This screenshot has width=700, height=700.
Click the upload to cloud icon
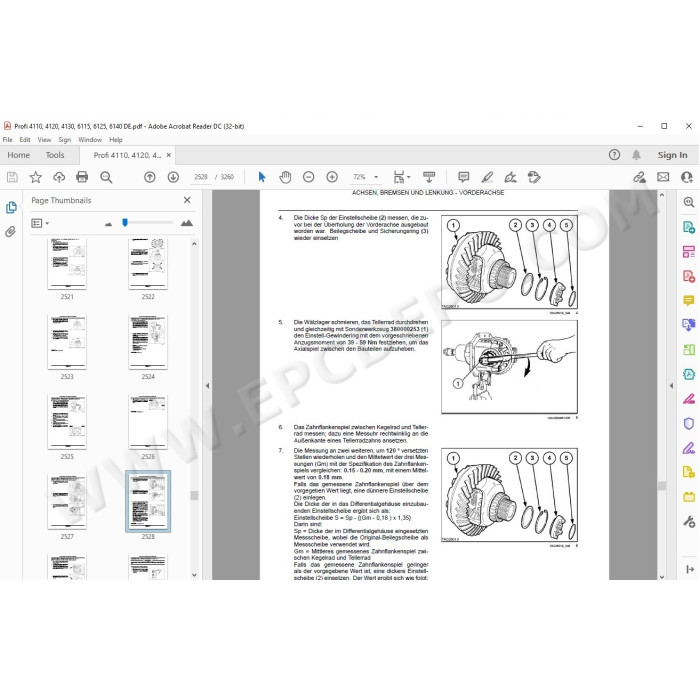point(59,177)
